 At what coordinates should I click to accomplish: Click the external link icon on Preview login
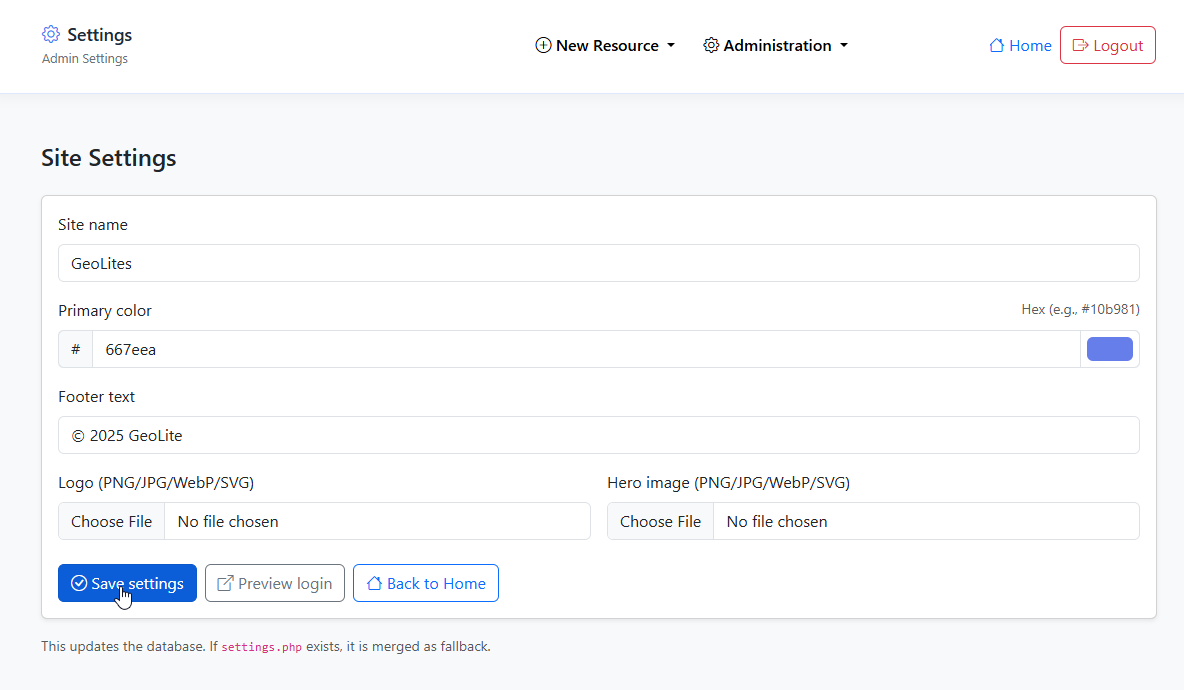[x=226, y=583]
